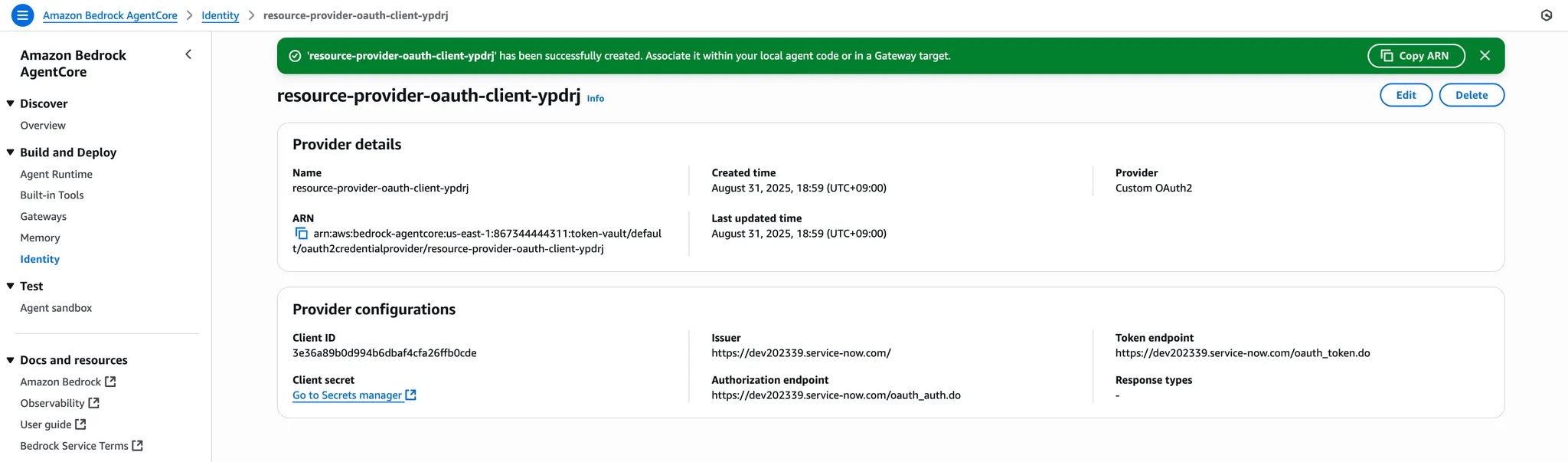Click the Copy ARN button
The image size is (1568, 462).
tap(1416, 56)
